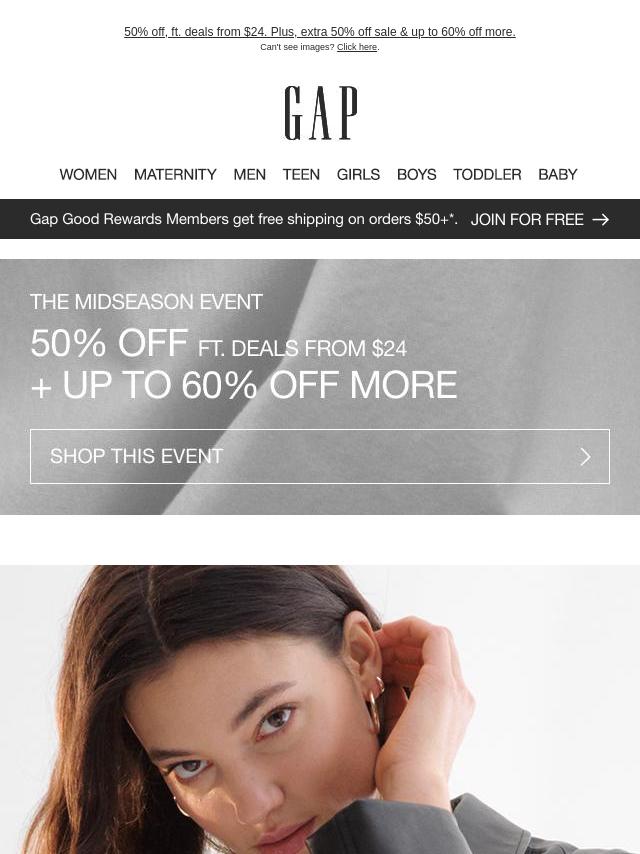Open the 50% off deals preheader link

click(x=320, y=32)
